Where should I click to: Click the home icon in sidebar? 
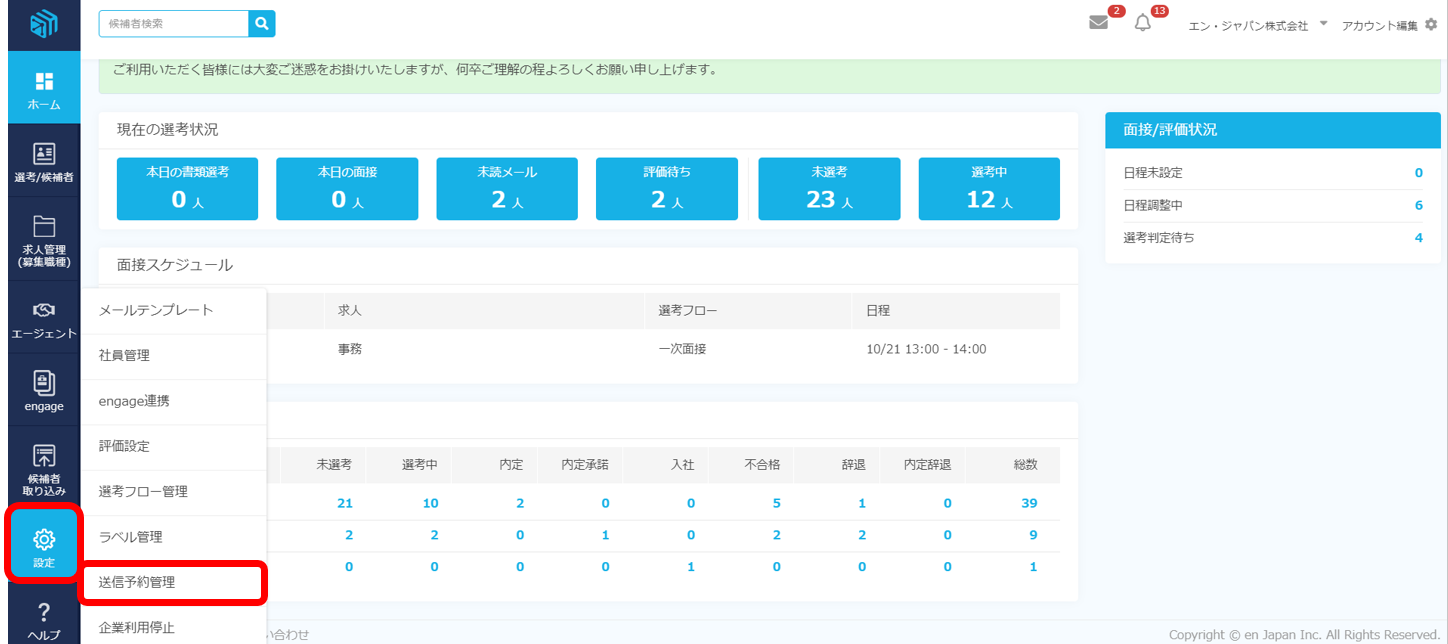pos(44,82)
